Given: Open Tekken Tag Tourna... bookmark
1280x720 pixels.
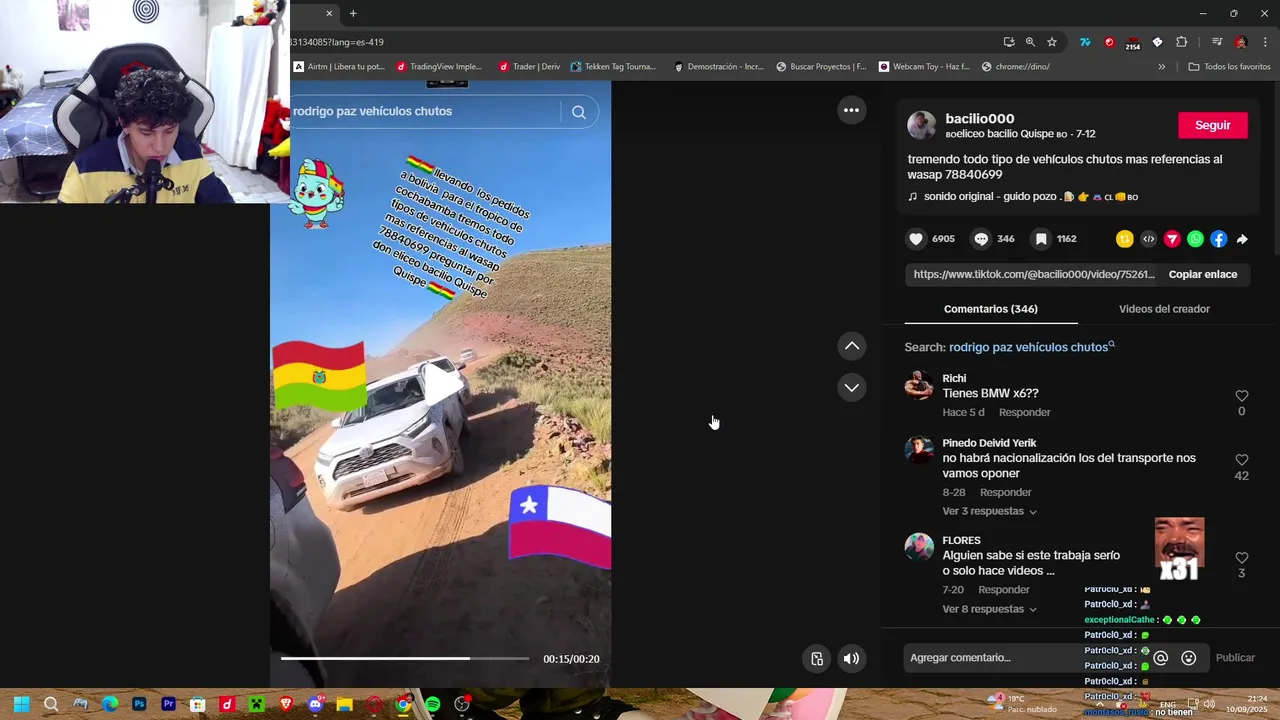Looking at the screenshot, I should pyautogui.click(x=613, y=67).
